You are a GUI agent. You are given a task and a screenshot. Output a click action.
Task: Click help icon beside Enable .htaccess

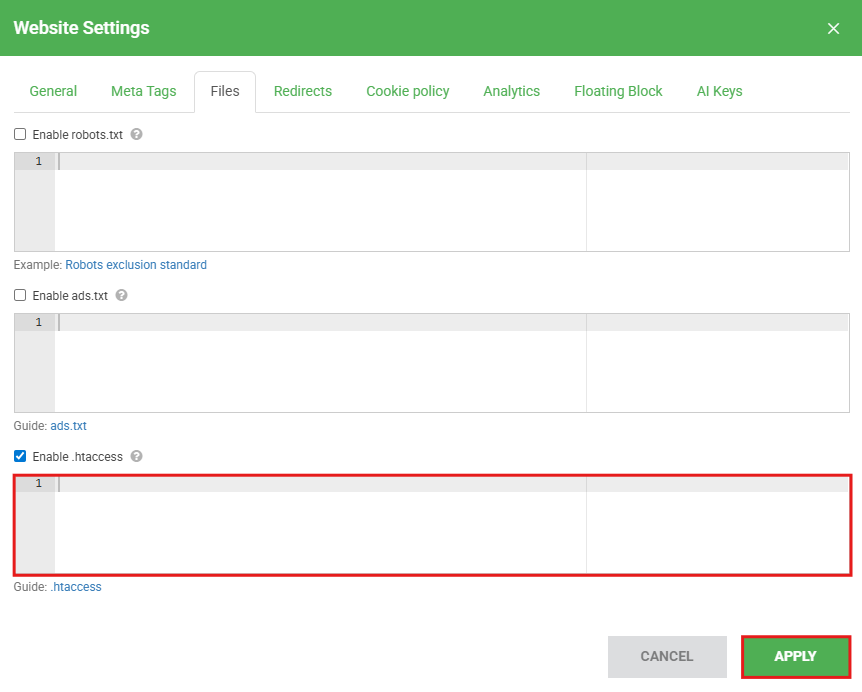click(x=137, y=456)
